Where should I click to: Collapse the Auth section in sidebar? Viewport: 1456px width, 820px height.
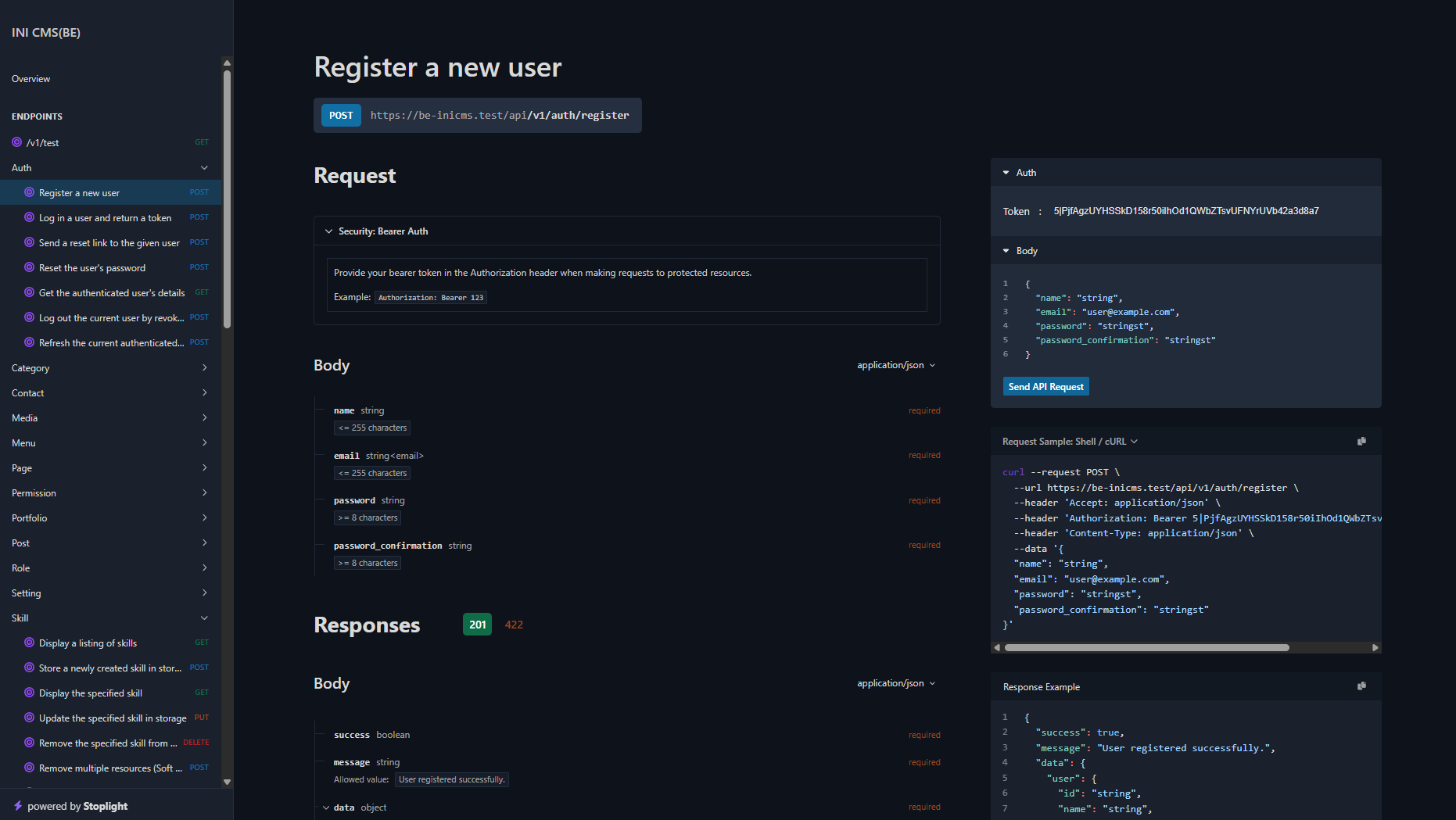coord(204,168)
